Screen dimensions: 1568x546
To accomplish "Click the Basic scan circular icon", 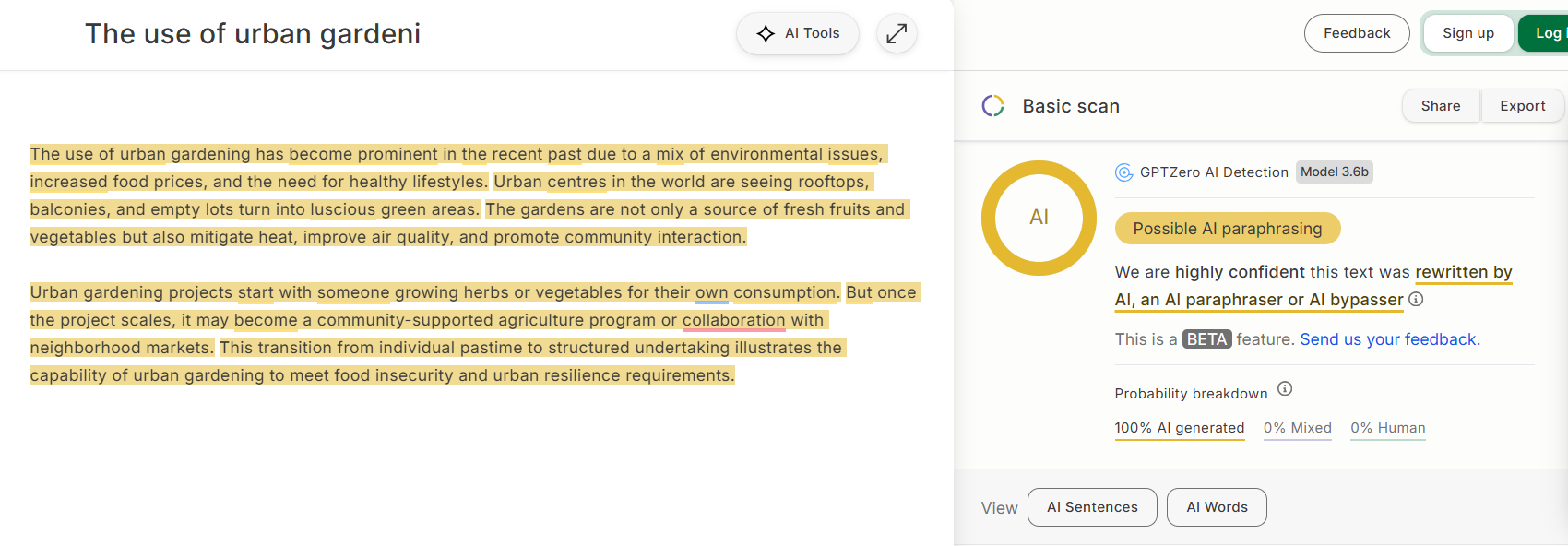I will 993,106.
